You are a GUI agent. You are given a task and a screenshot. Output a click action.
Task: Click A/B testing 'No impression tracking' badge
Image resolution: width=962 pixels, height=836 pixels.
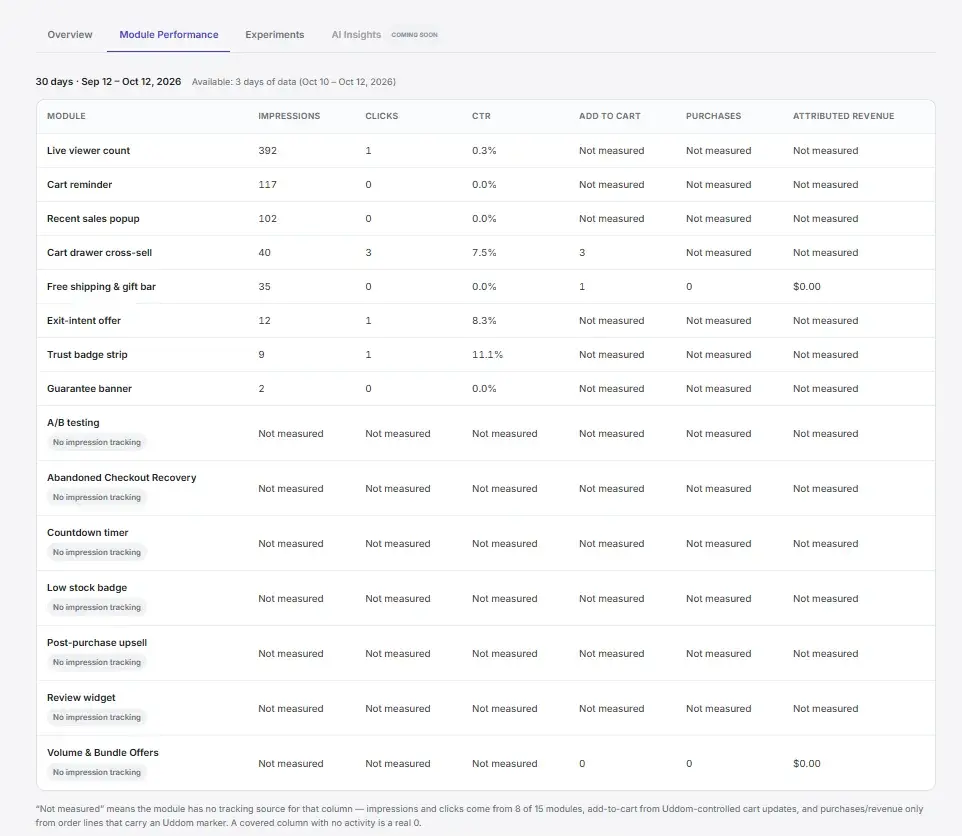[96, 442]
